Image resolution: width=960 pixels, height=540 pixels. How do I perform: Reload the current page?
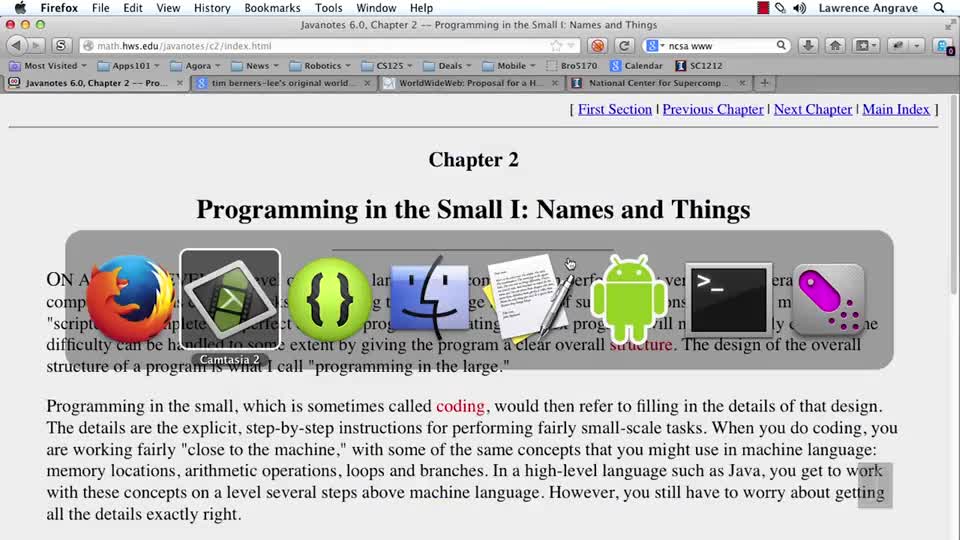624,45
